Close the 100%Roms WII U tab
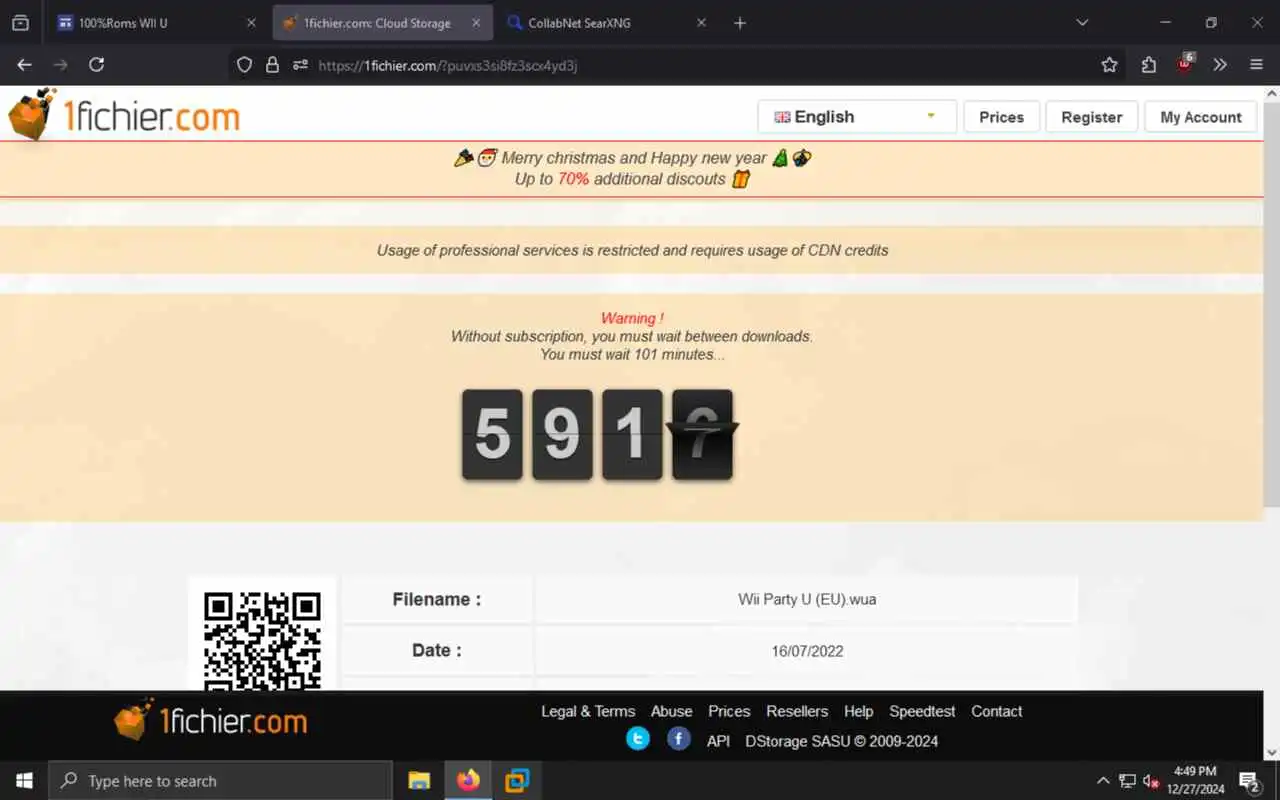The height and width of the screenshot is (800, 1280). pyautogui.click(x=251, y=23)
